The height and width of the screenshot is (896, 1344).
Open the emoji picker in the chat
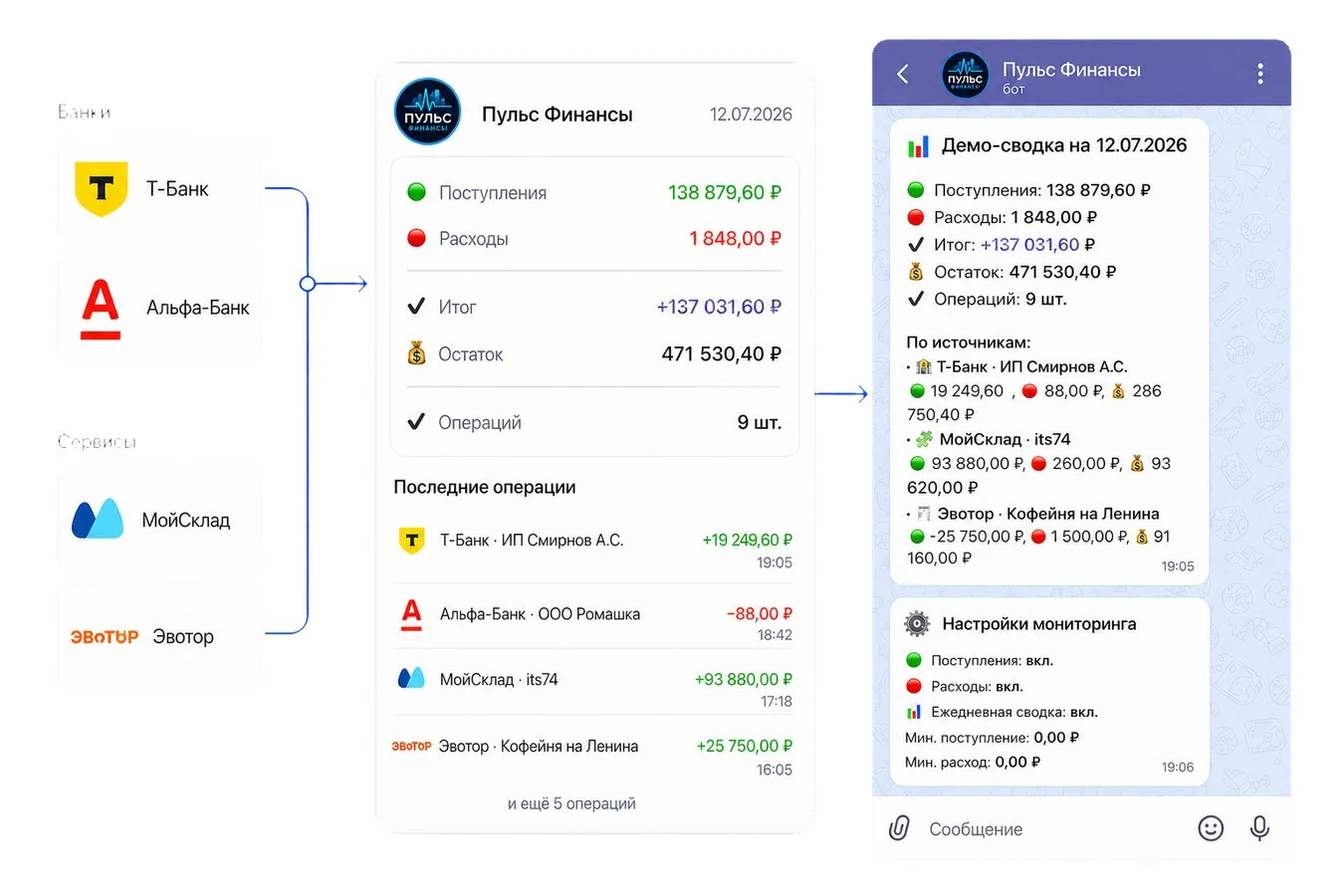pos(1211,828)
